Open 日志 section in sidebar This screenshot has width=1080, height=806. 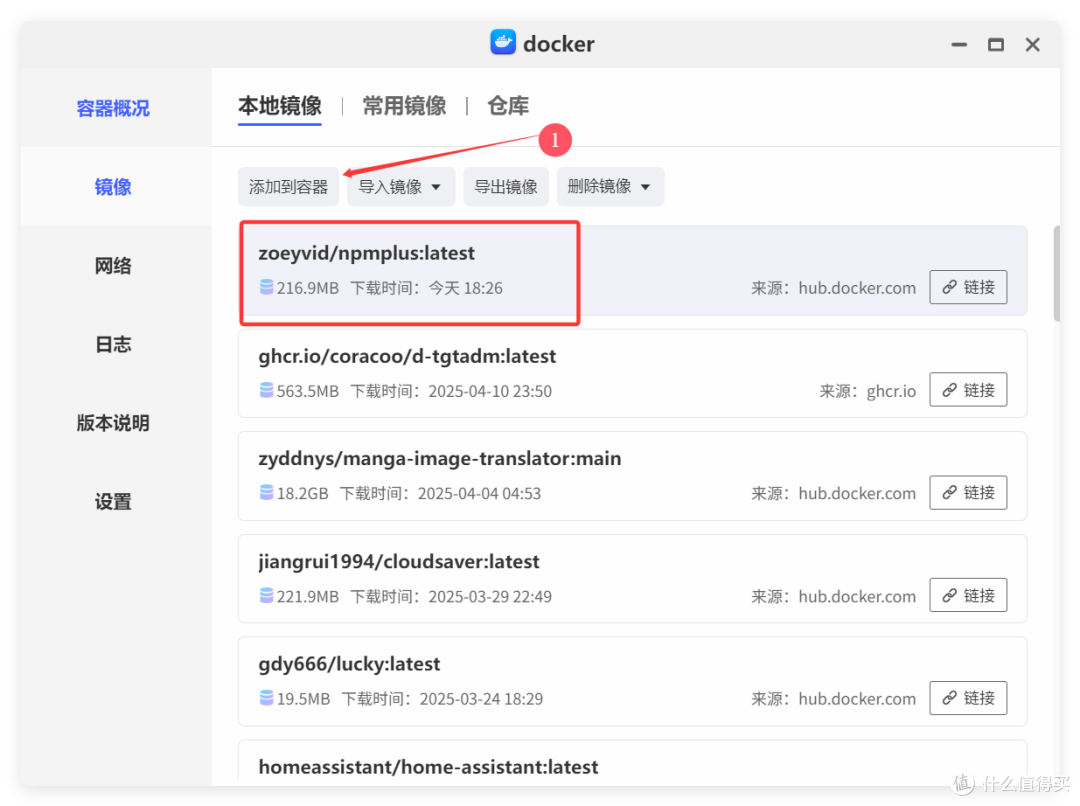[x=113, y=344]
